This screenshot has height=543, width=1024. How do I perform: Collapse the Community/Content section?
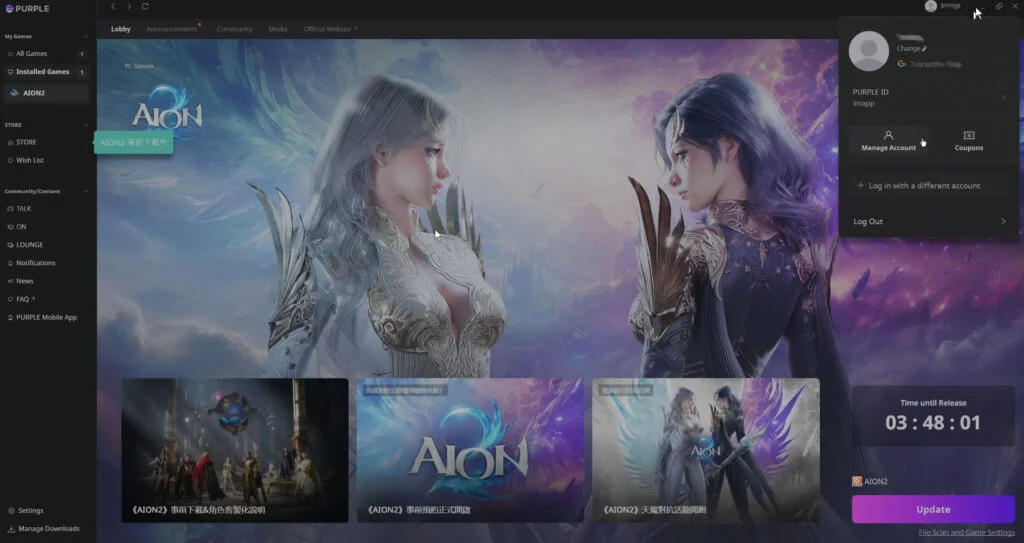(86, 191)
